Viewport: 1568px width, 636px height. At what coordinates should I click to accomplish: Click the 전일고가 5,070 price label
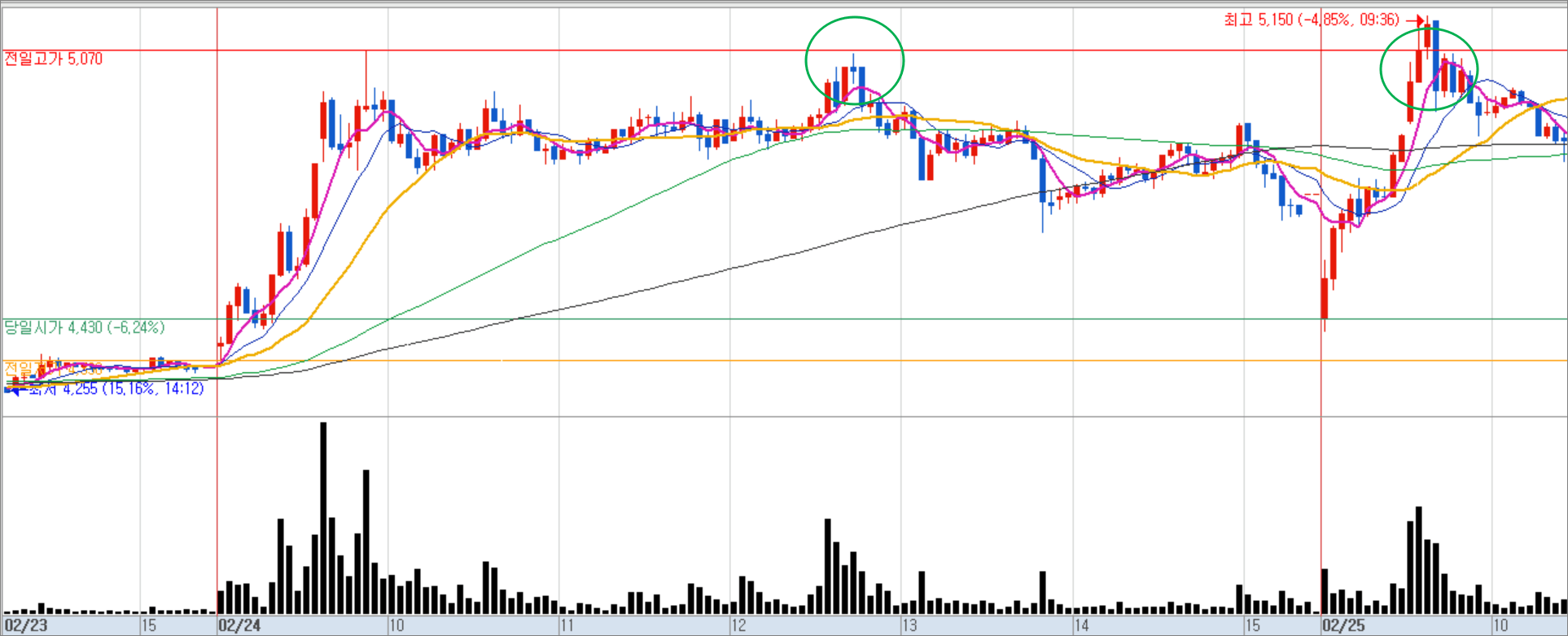54,59
